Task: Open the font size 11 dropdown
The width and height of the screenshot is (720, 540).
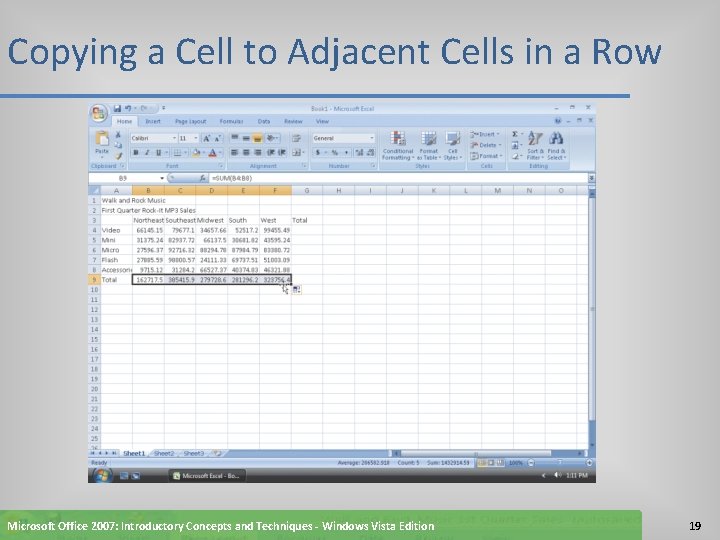Action: tap(196, 138)
